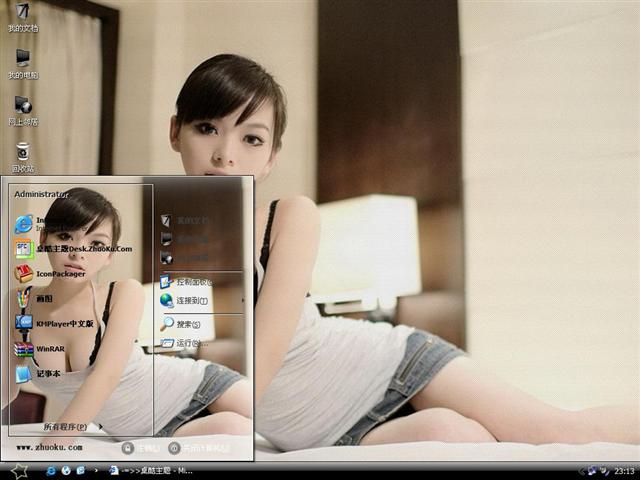Click the globe icon in quick launch

[66, 471]
